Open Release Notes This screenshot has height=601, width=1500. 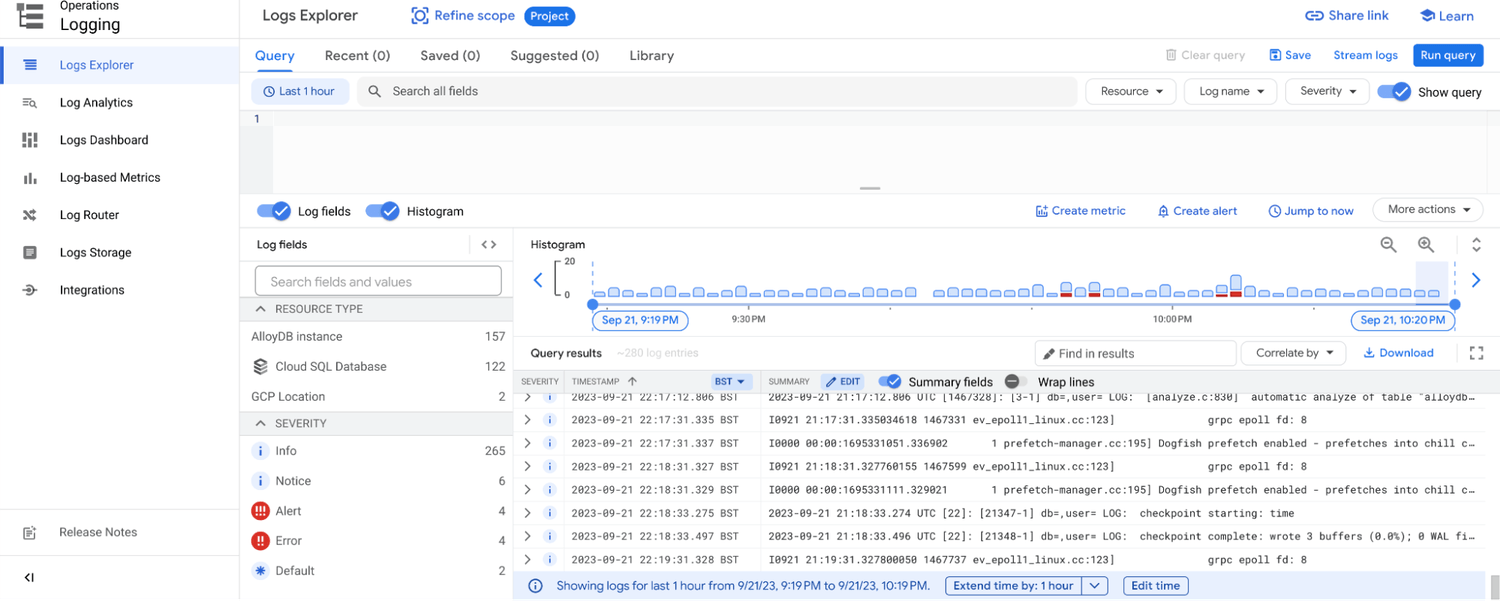98,532
